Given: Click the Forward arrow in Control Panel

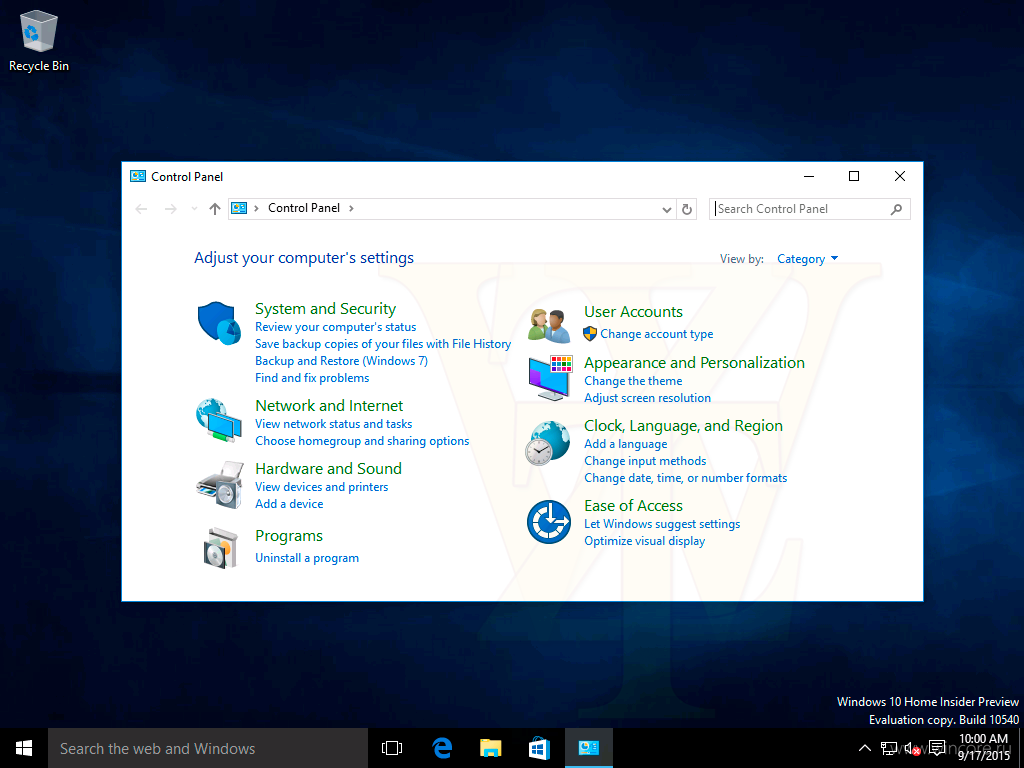Looking at the screenshot, I should [x=170, y=209].
